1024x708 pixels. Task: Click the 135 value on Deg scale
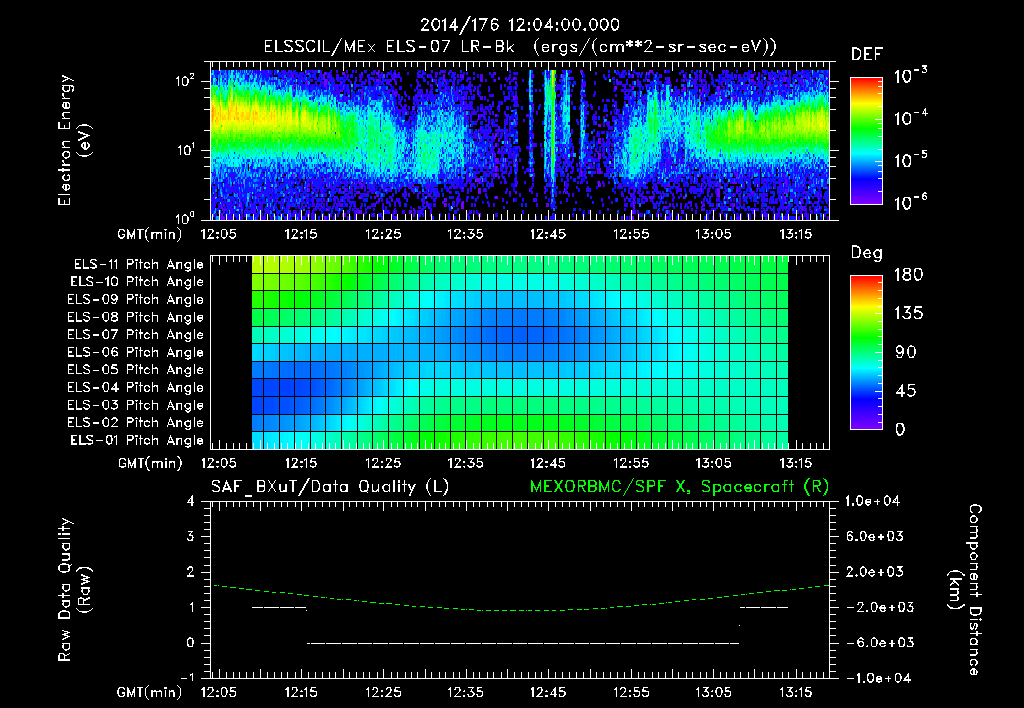pyautogui.click(x=908, y=314)
